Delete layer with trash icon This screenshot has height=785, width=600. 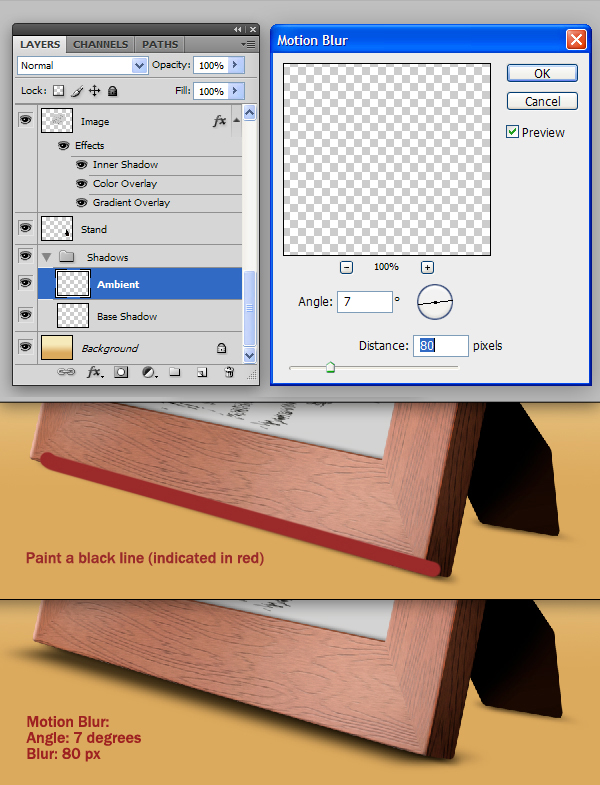pyautogui.click(x=229, y=372)
